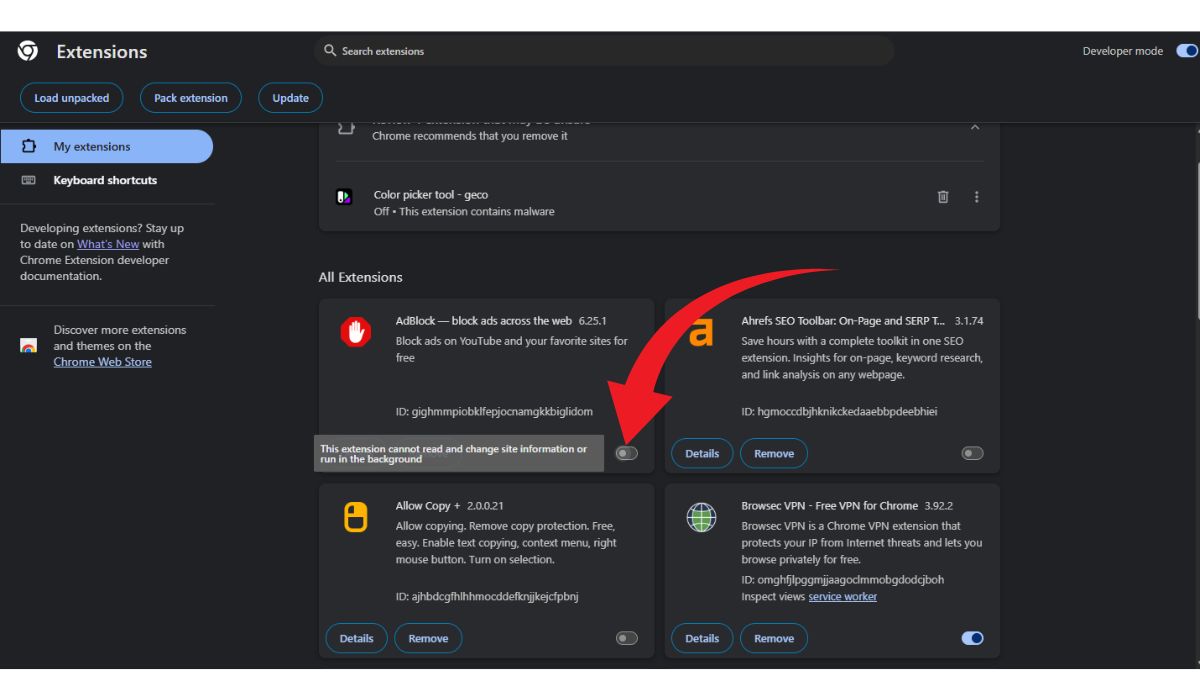This screenshot has width=1200, height=700.
Task: Open Details for Ahrefs SEO Toolbar
Action: (702, 453)
